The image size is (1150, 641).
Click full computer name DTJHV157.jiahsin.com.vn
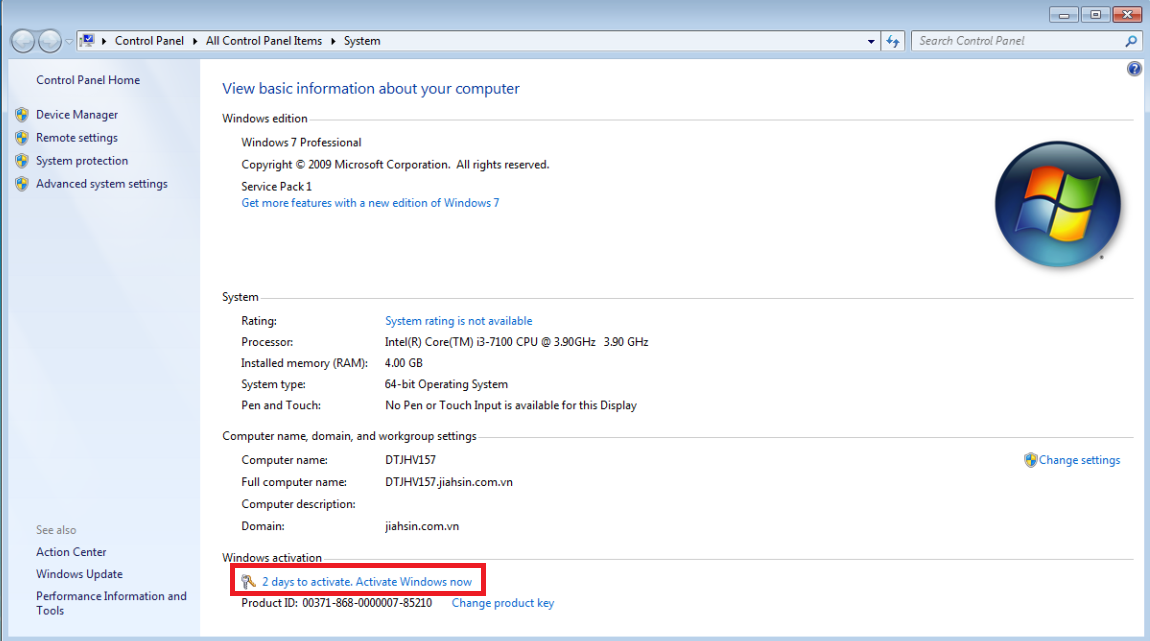click(449, 482)
